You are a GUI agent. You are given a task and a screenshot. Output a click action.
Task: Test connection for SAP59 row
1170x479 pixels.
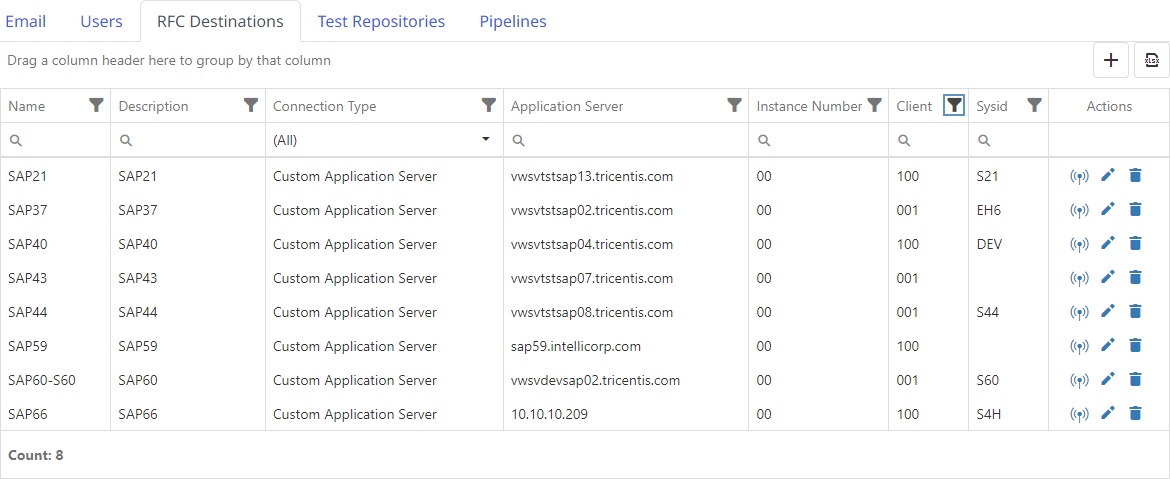tap(1079, 346)
